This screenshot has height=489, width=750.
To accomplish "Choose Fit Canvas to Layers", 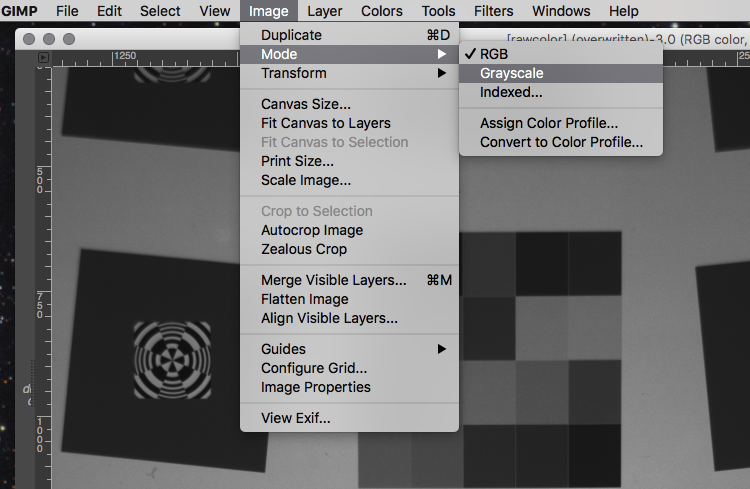I will click(x=349, y=123).
